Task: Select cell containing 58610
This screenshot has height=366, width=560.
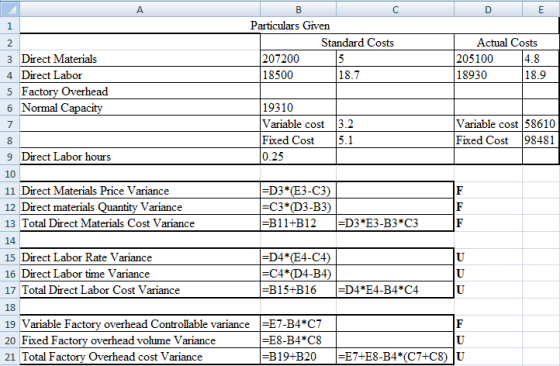Action: pyautogui.click(x=541, y=124)
